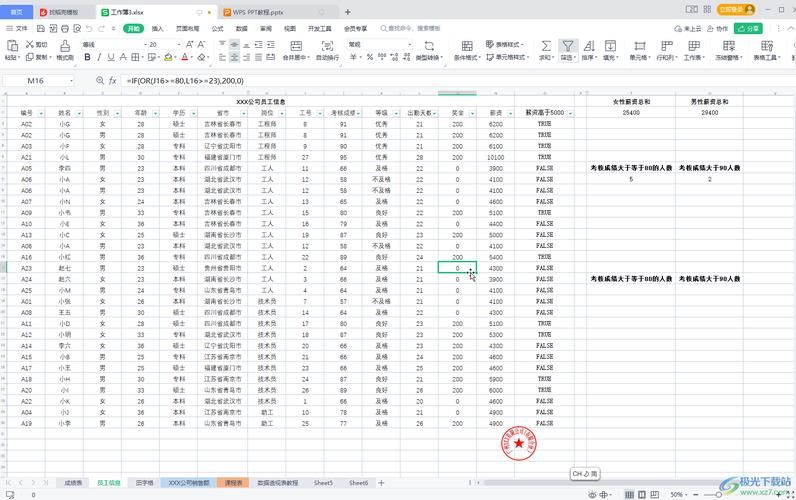Click the Merge and Center (合并居中) icon
Screen dimensions: 796x500
(296, 46)
